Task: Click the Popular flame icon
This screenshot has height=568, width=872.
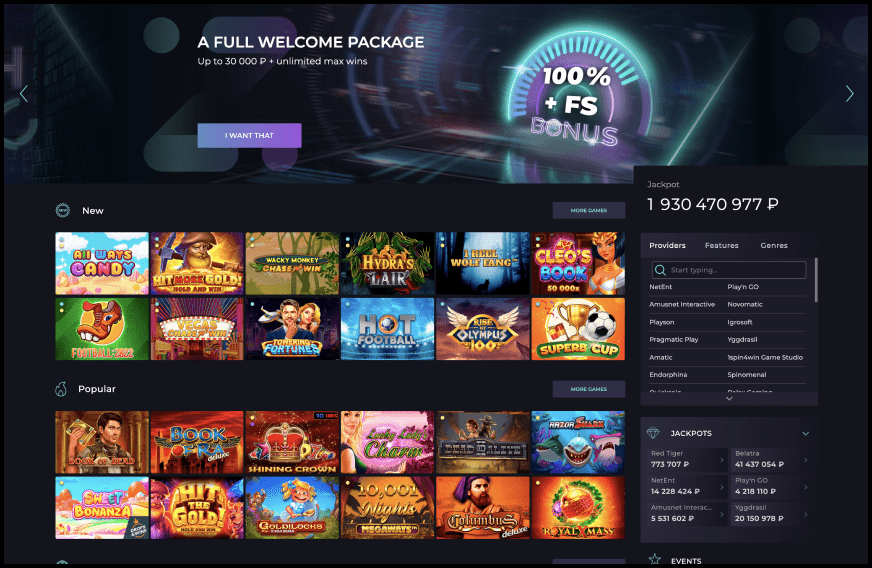Action: pyautogui.click(x=61, y=389)
